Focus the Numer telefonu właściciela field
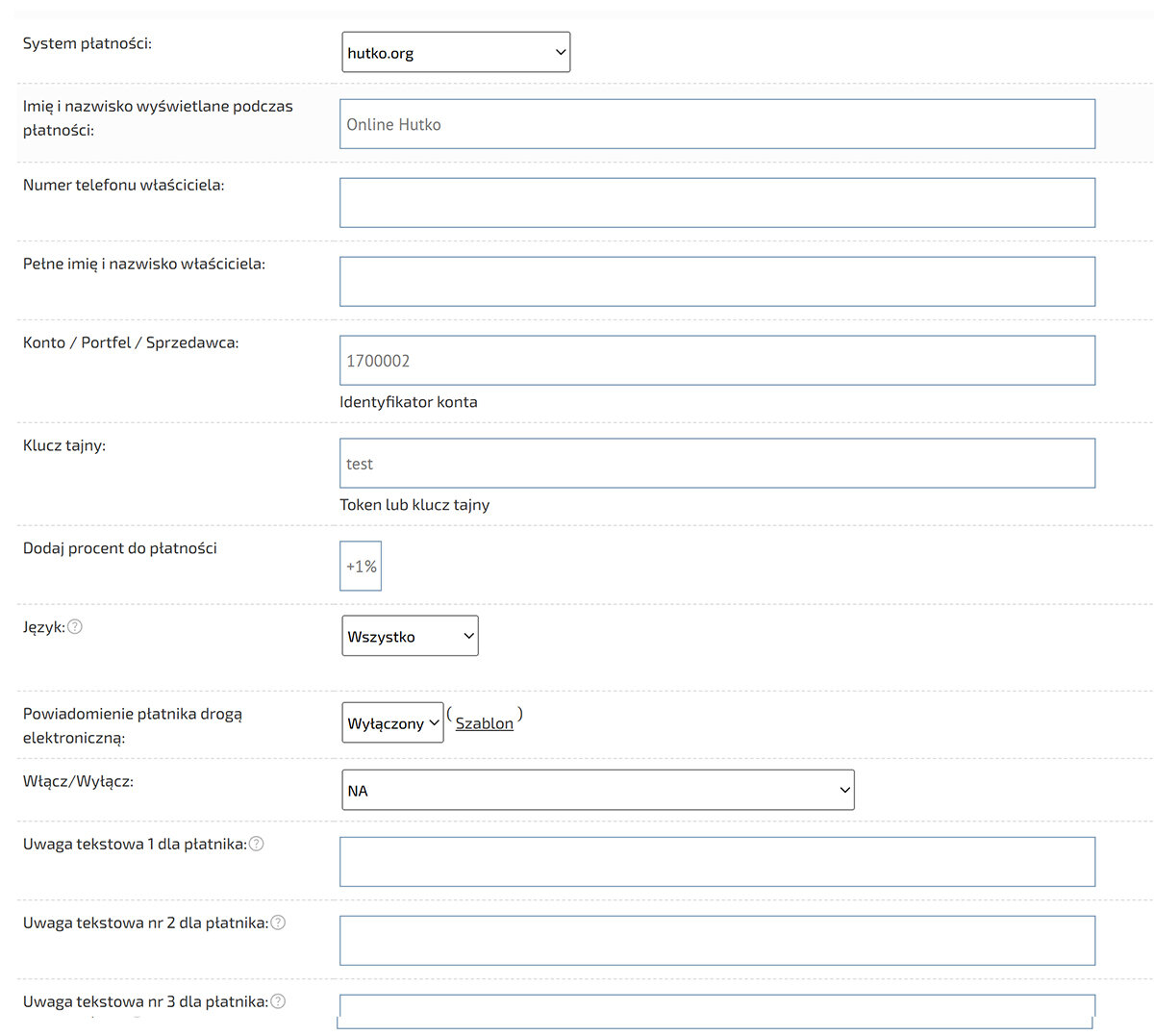This screenshot has width=1154, height=1036. [x=716, y=203]
